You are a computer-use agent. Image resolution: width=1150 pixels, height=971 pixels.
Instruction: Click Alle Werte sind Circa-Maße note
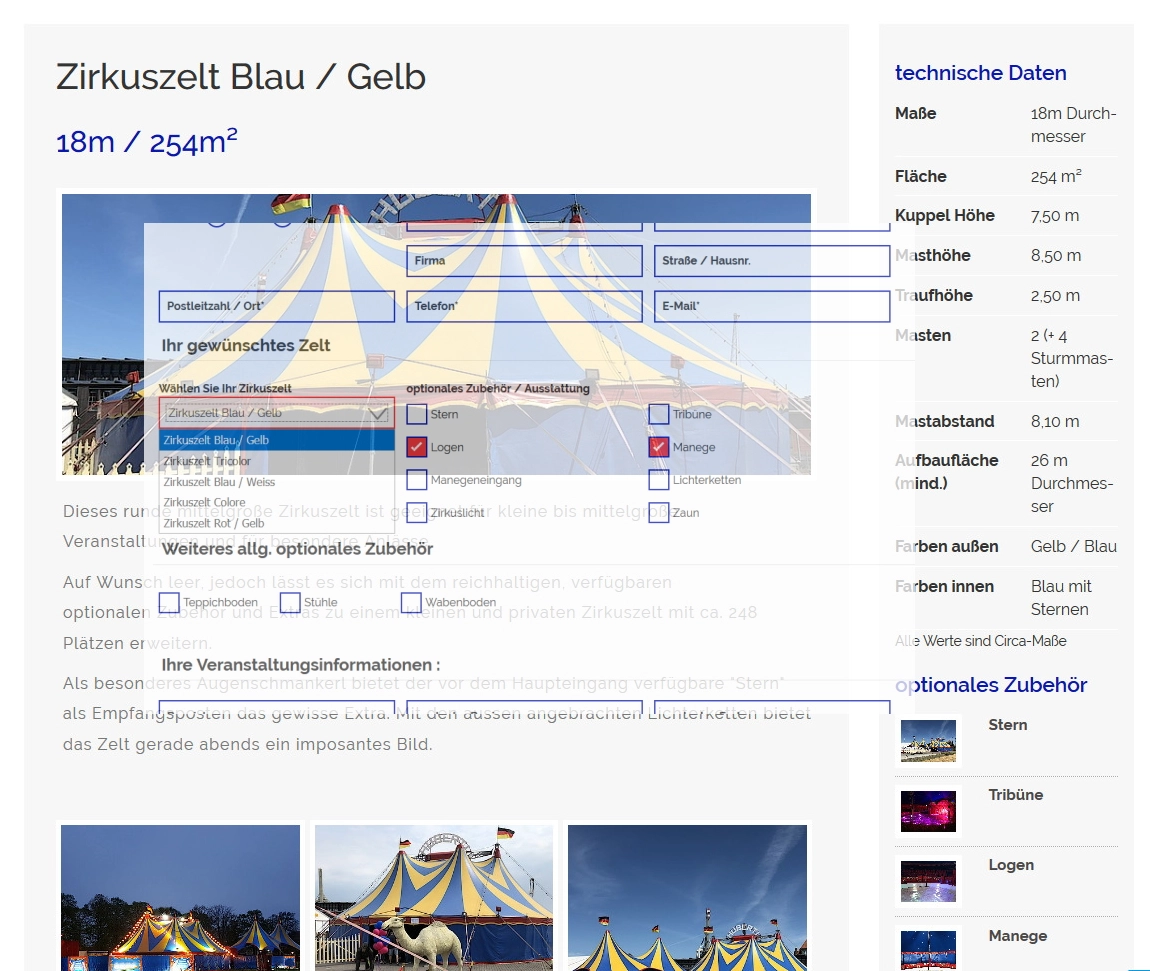pyautogui.click(x=981, y=641)
